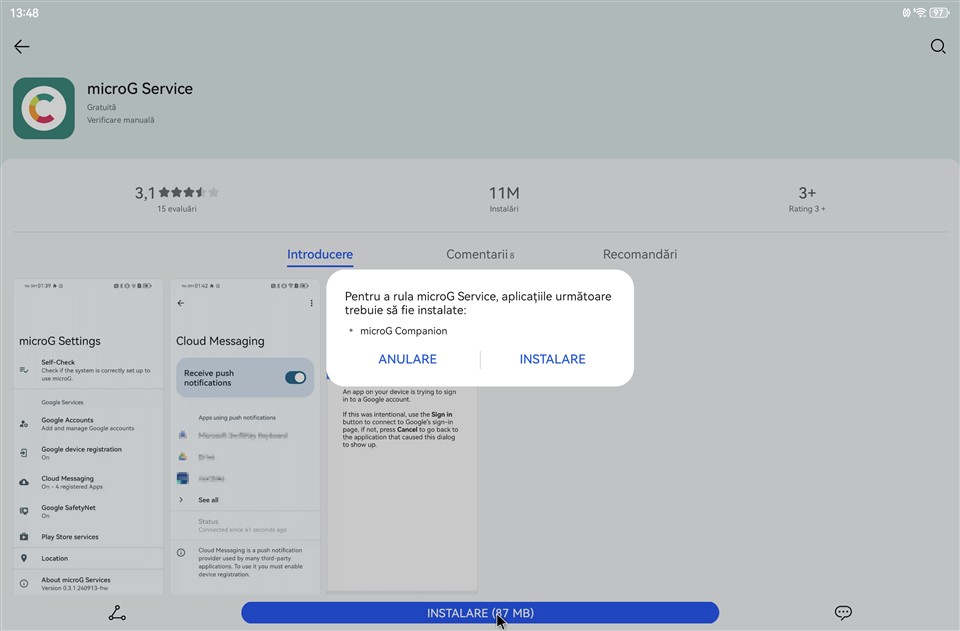This screenshot has height=631, width=960.
Task: Tap the battery indicator in status bar
Action: click(x=938, y=13)
